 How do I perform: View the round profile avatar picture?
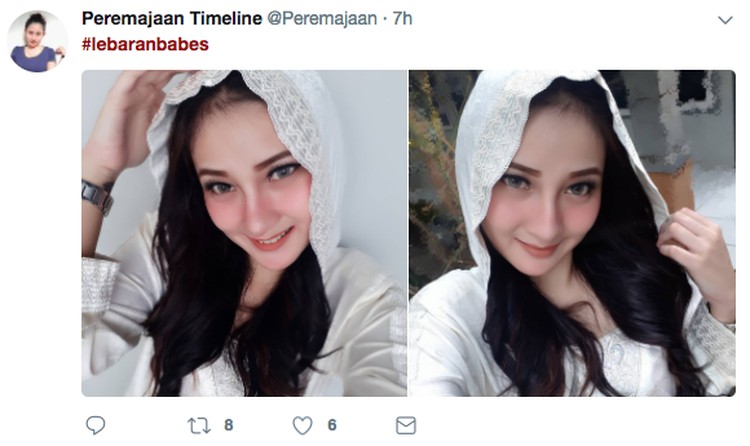coord(37,41)
